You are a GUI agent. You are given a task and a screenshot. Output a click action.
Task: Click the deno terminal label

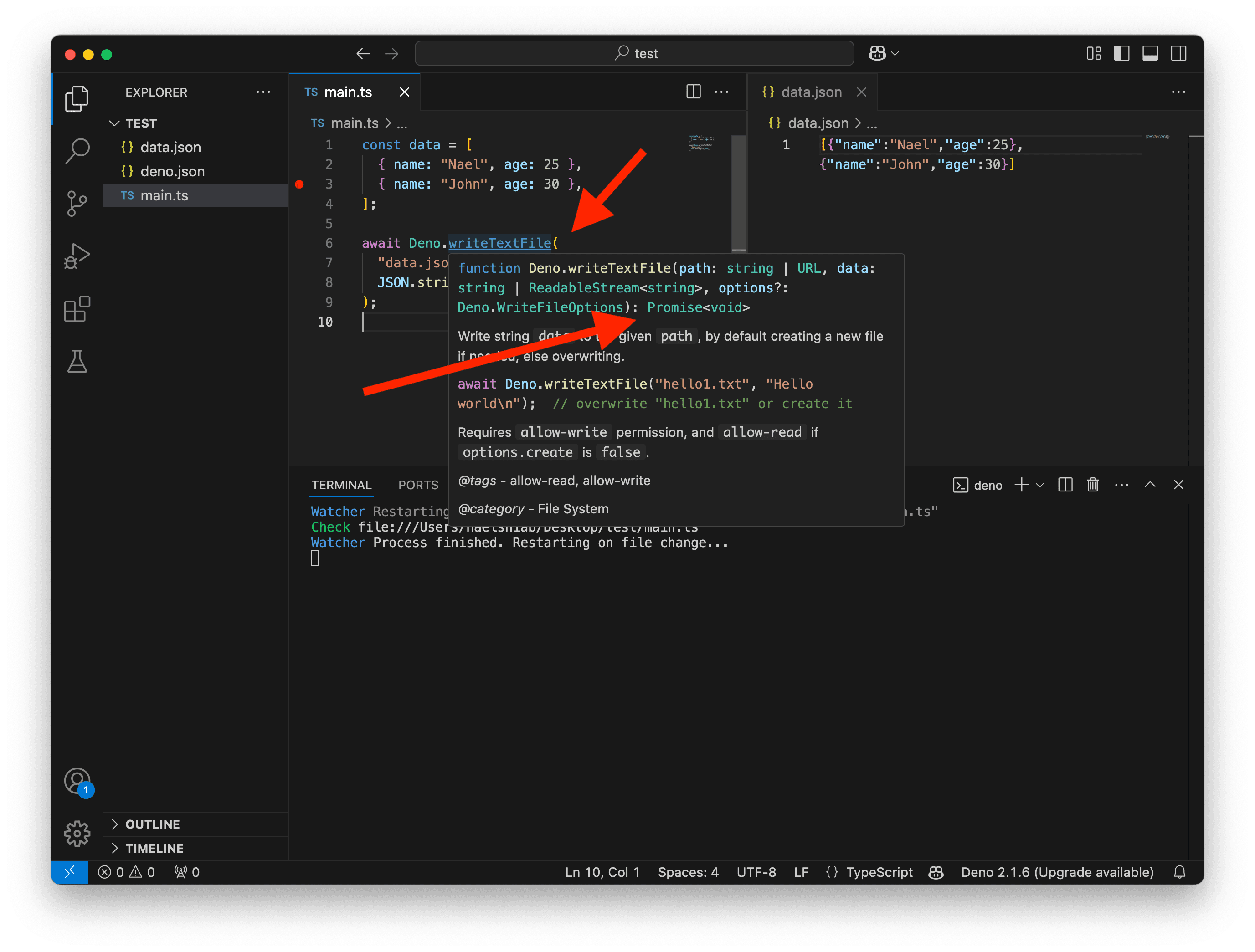point(988,486)
